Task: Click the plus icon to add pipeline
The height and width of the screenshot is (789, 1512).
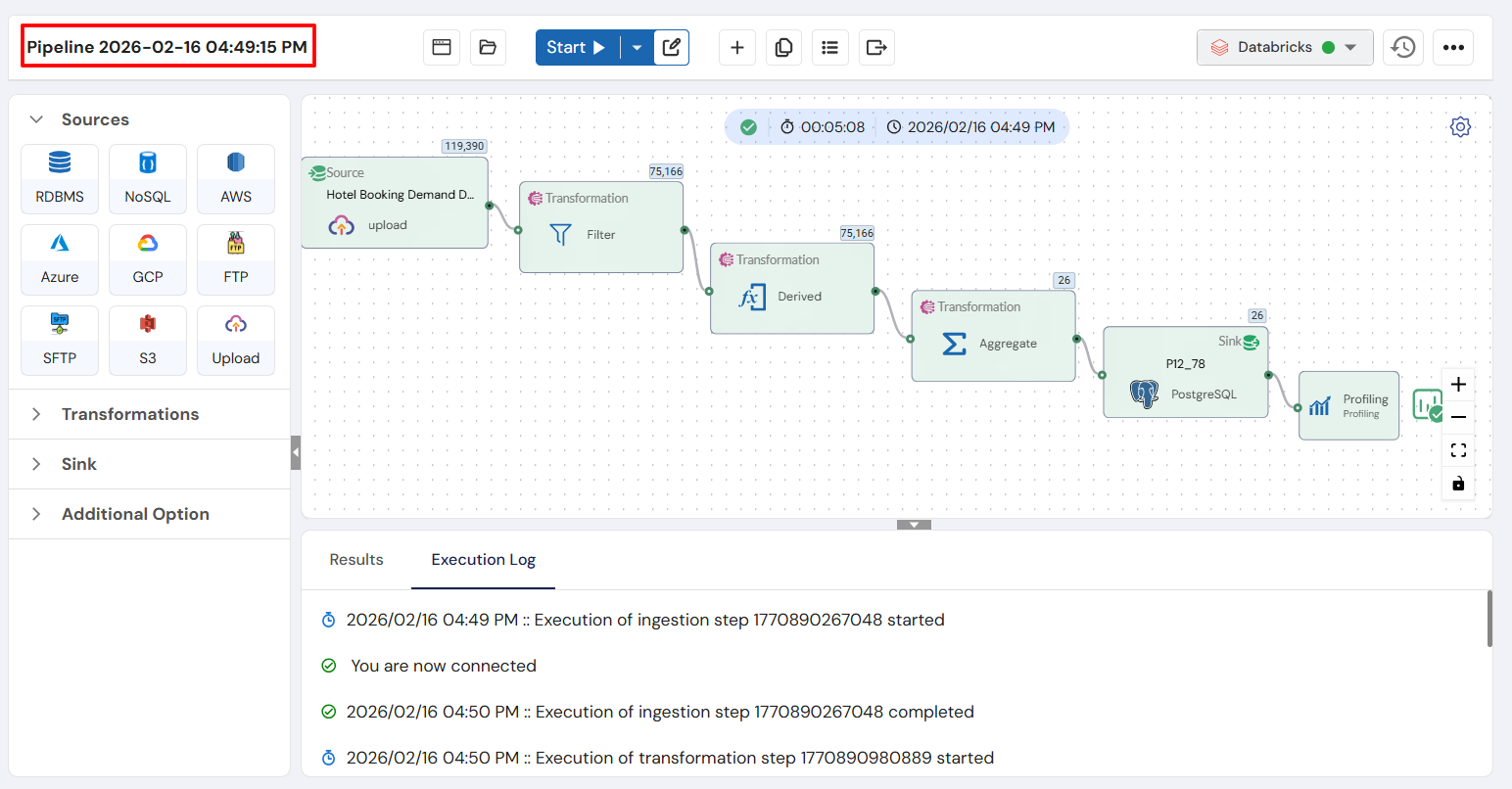Action: tap(736, 47)
